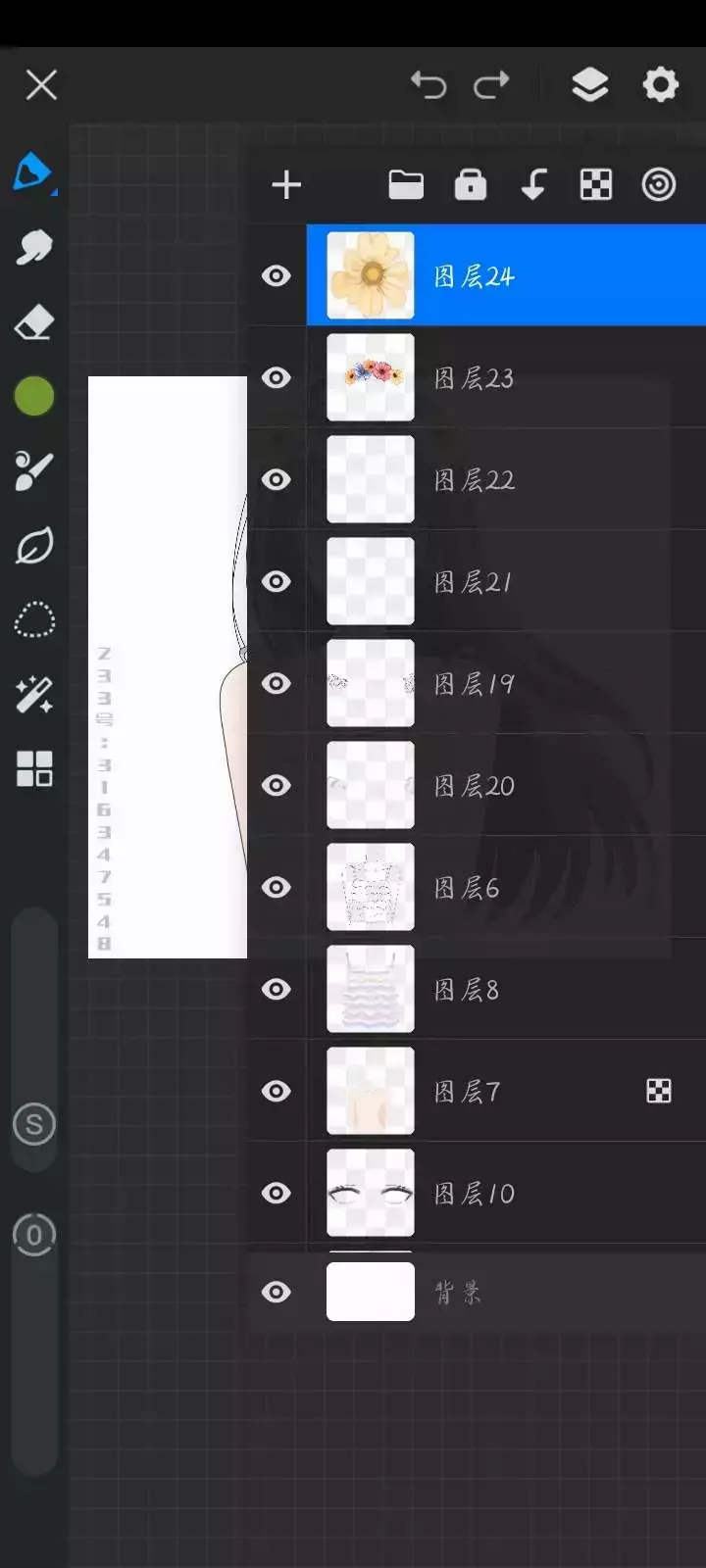Hide layer 图层24
The height and width of the screenshot is (1568, 706).
[x=277, y=275]
